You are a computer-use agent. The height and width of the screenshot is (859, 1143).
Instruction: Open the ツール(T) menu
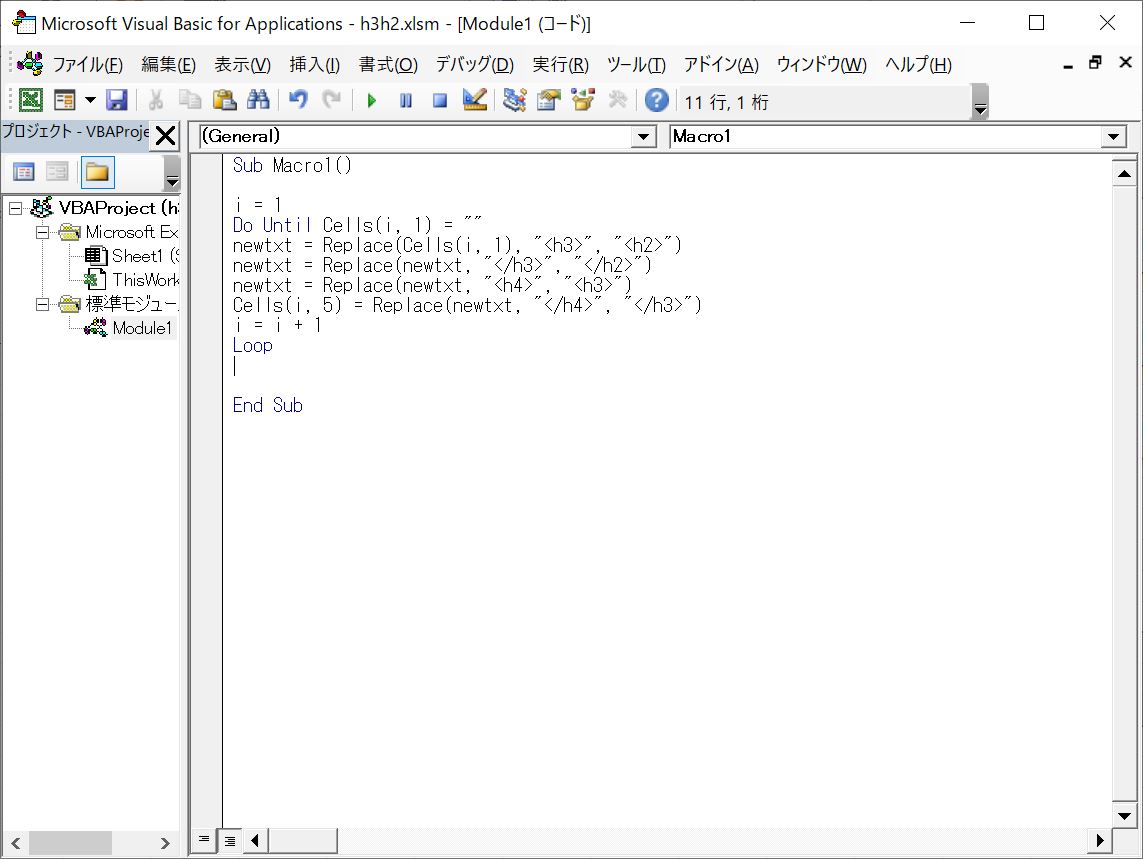coord(636,65)
